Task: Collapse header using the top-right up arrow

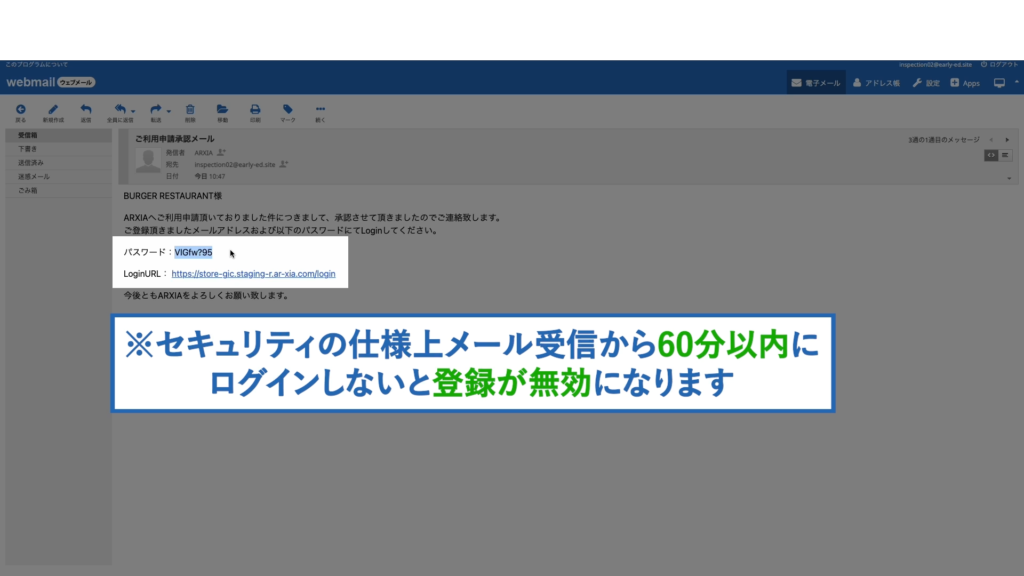Action: point(1016,82)
